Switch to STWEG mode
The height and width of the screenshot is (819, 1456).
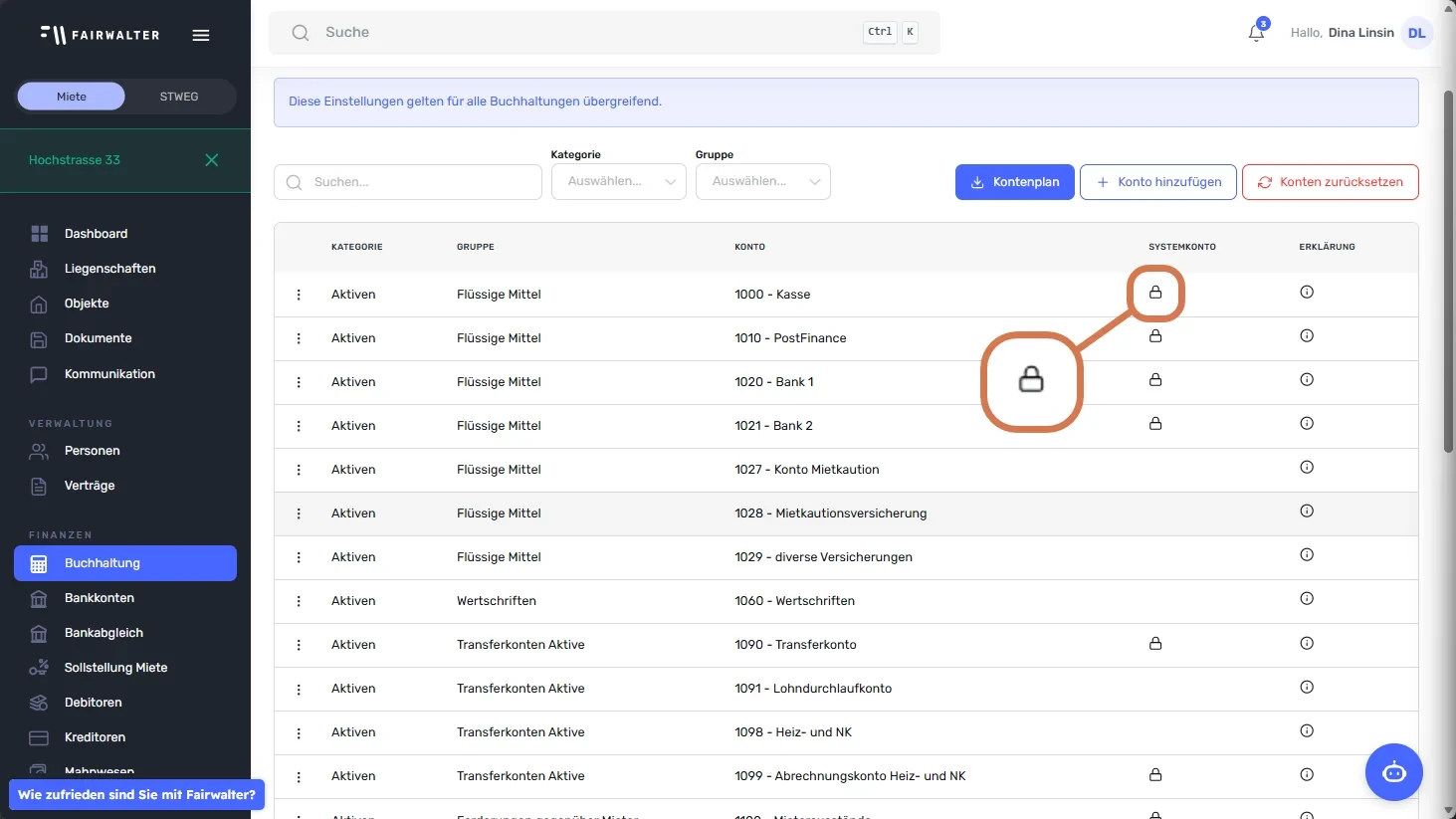click(x=179, y=97)
